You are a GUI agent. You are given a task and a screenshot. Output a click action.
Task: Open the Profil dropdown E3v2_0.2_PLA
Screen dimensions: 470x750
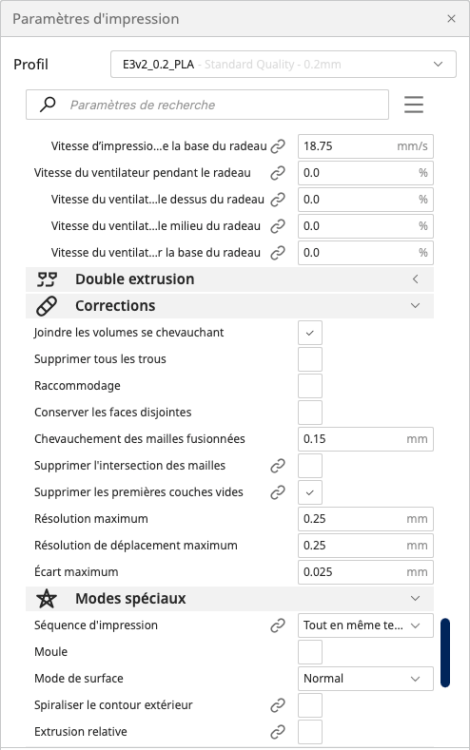point(283,64)
